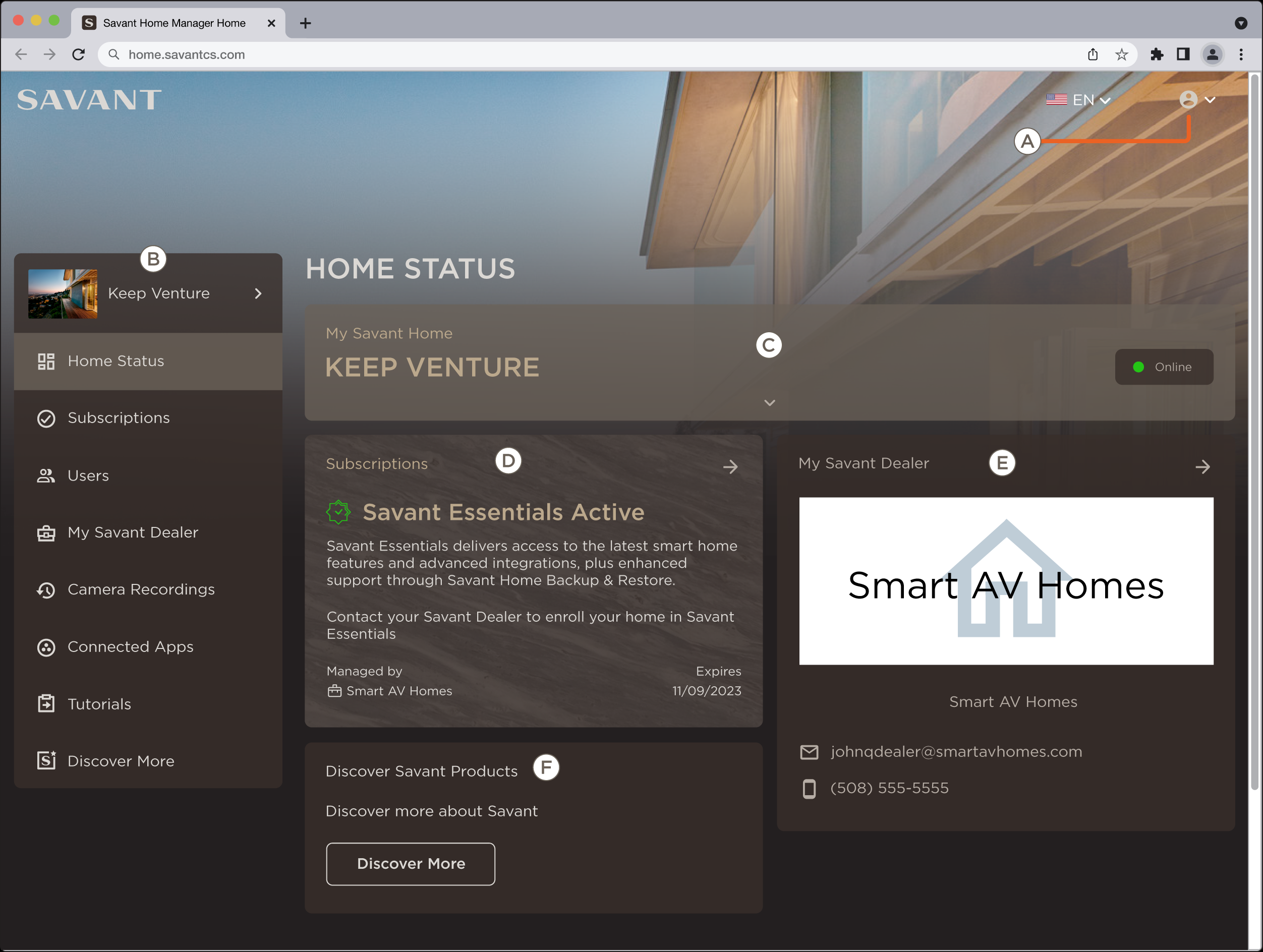Click the Discover More button
The height and width of the screenshot is (952, 1263).
[x=411, y=864]
